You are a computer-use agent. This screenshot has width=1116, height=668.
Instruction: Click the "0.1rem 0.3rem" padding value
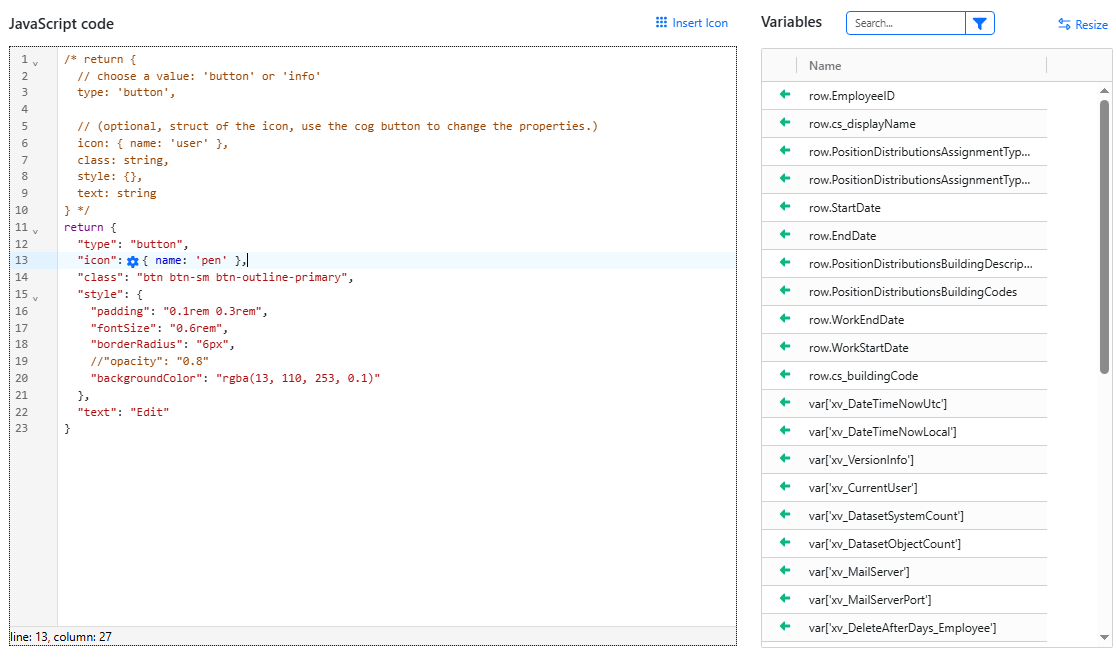212,312
